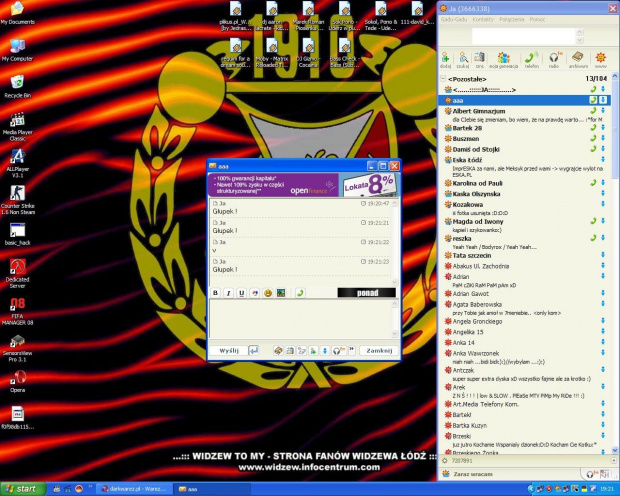Open the SMS toolbar icon in Gadu-Gadu
The image size is (620, 496).
pos(480,60)
